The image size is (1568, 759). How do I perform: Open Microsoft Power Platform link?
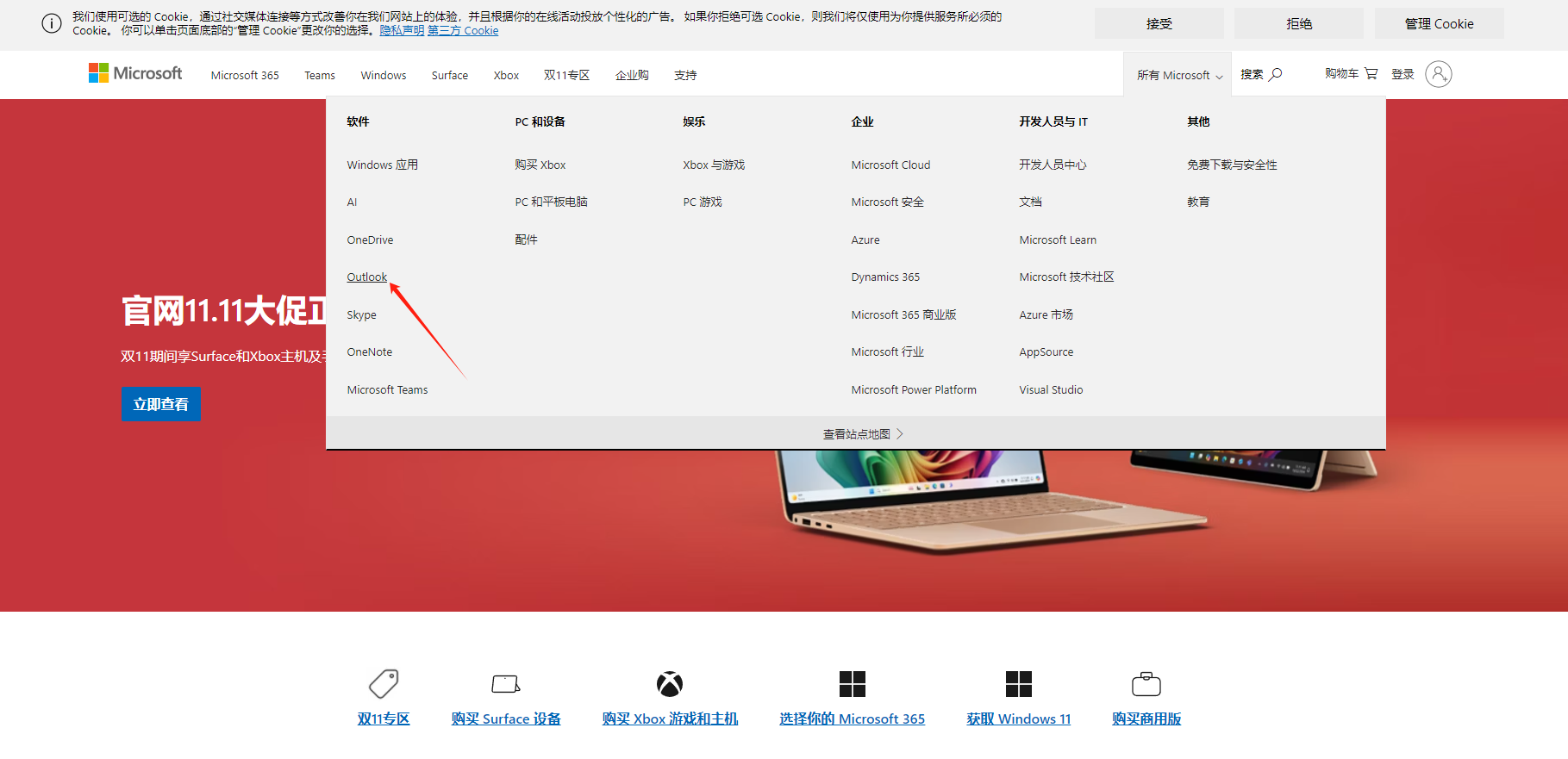(x=914, y=389)
